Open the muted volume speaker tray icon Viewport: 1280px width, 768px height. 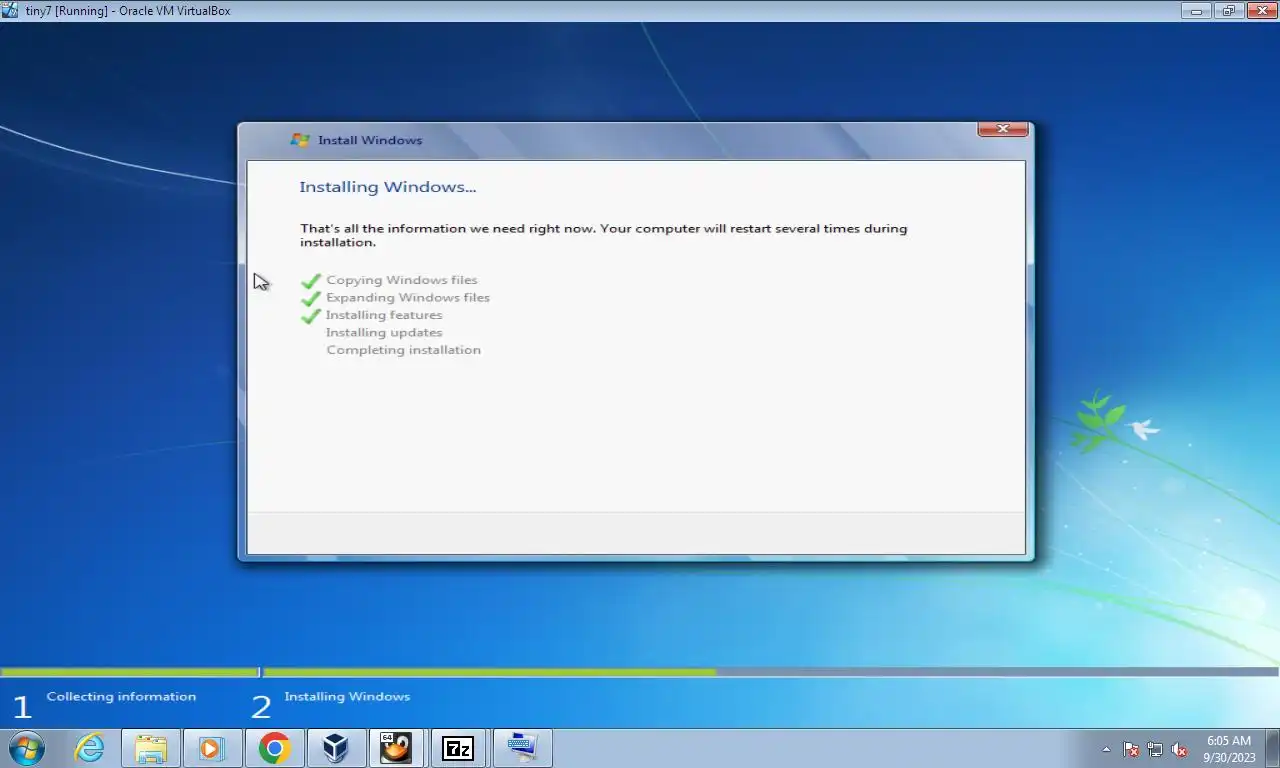coord(1179,749)
